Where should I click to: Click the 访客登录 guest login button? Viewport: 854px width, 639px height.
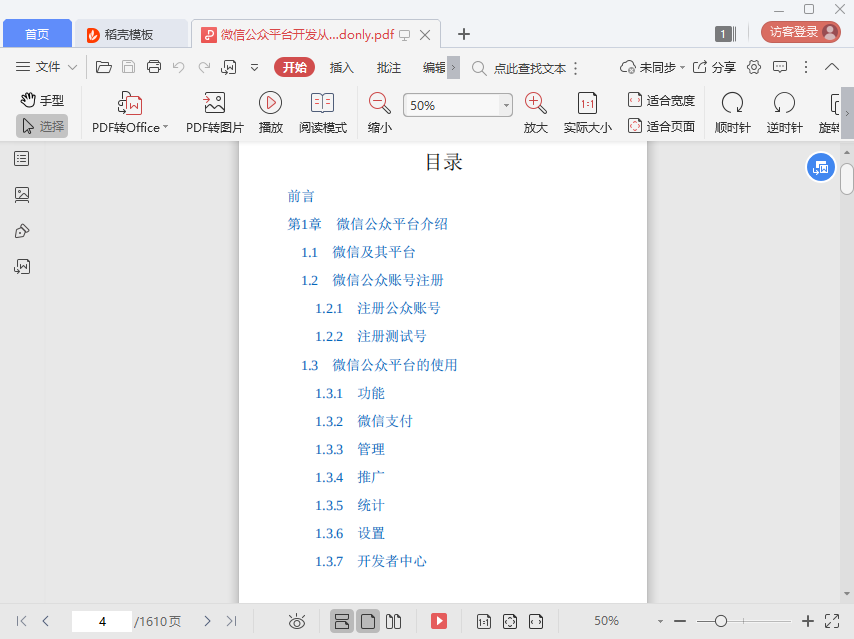[x=801, y=32]
